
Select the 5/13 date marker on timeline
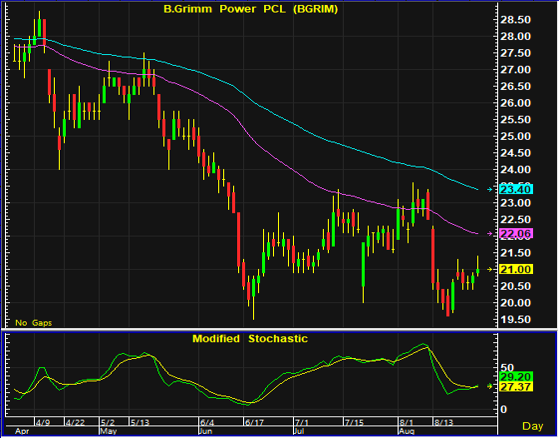pyautogui.click(x=140, y=423)
